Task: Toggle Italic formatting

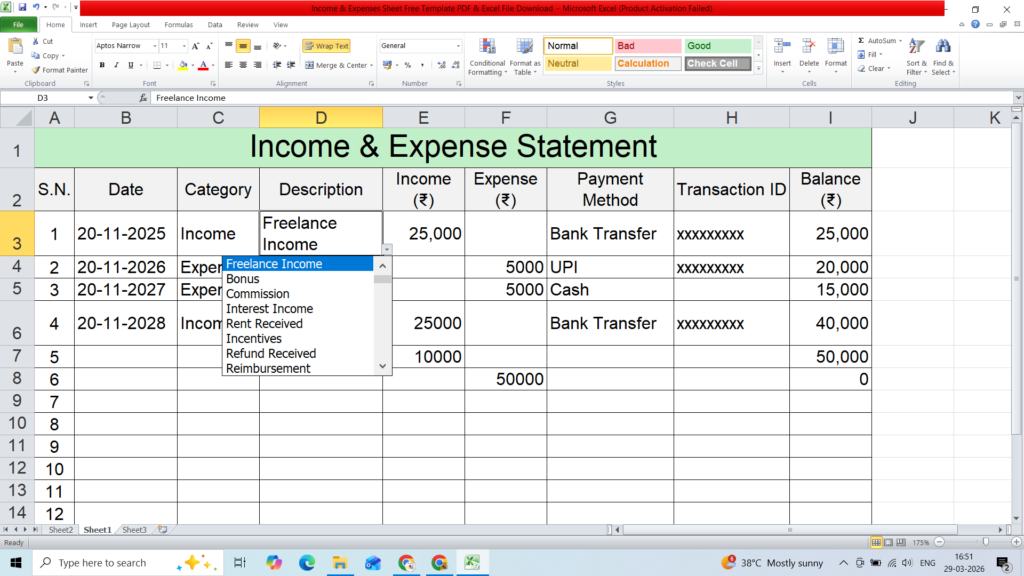Action: [x=116, y=65]
